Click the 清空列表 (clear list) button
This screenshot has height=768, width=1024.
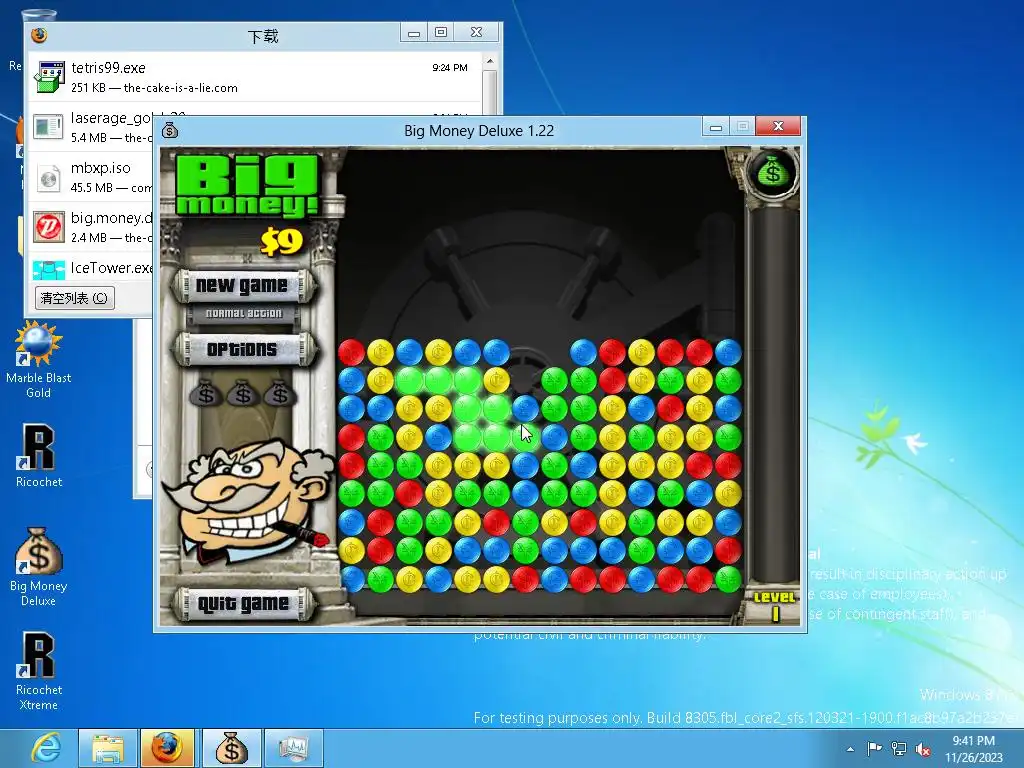(x=74, y=298)
